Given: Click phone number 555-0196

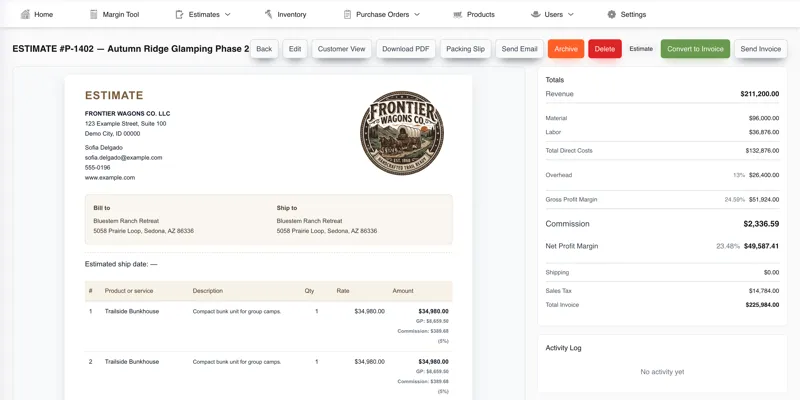Looking at the screenshot, I should click(97, 167).
